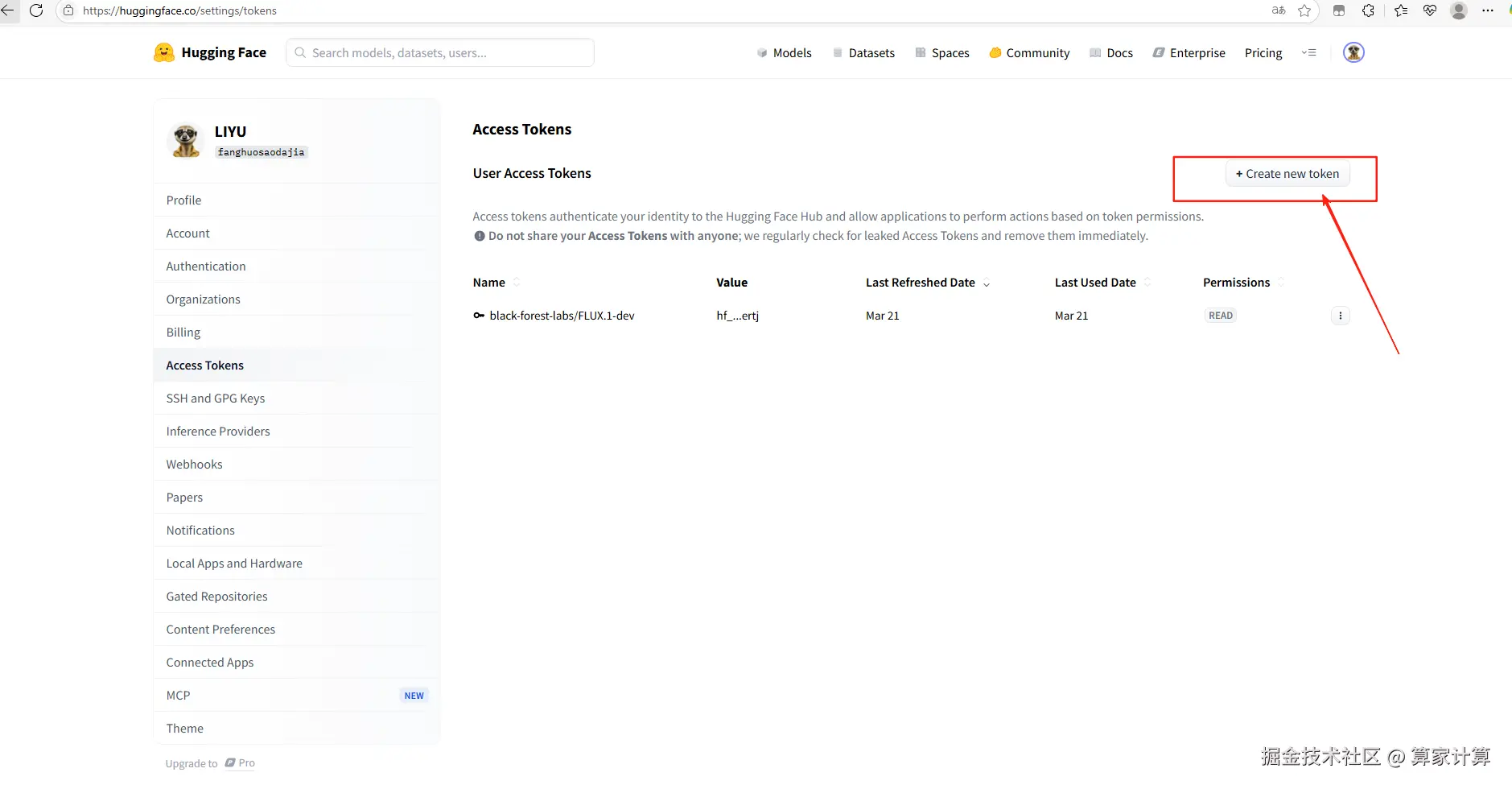Select Access Tokens in the sidebar
Image resolution: width=1512 pixels, height=789 pixels.
pyautogui.click(x=296, y=366)
